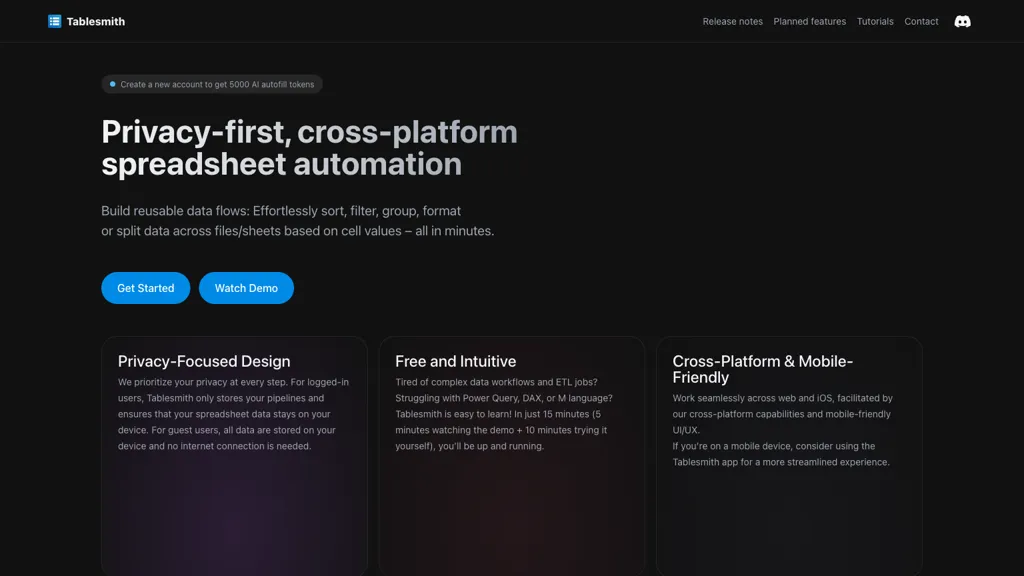The width and height of the screenshot is (1024, 576).
Task: Select the Cross-Platform & Mobile-Friendly heading
Action: (763, 369)
